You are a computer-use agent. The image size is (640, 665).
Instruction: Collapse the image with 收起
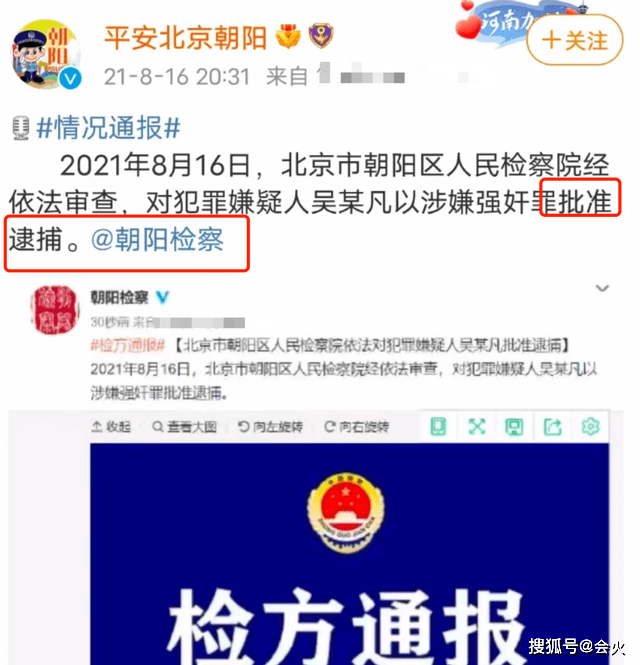[111, 427]
